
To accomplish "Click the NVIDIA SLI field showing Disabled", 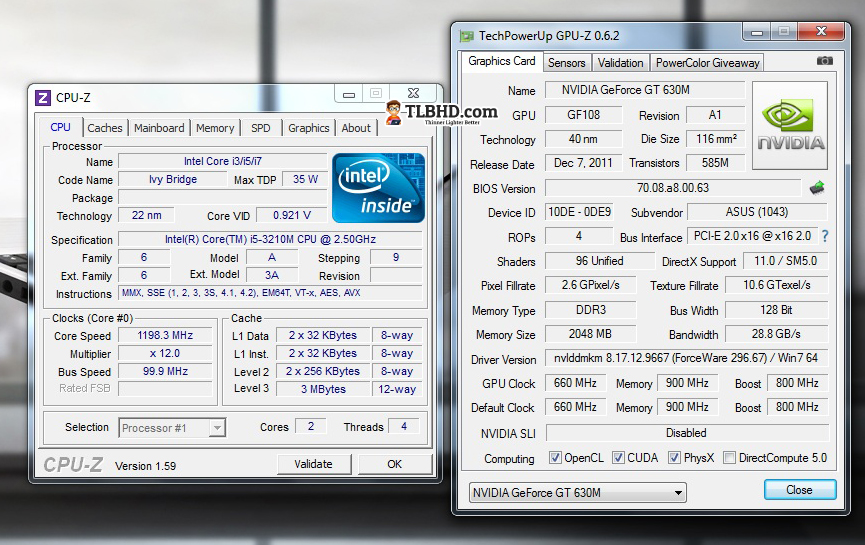I will 687,433.
